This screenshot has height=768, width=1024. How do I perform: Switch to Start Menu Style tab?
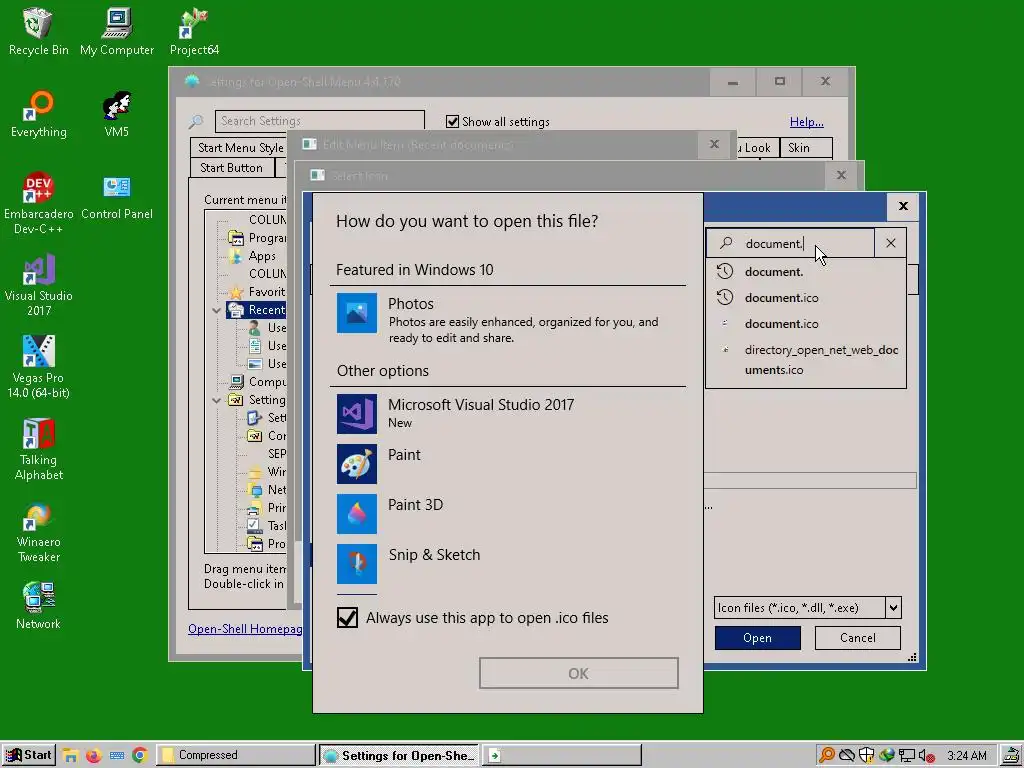(x=240, y=148)
